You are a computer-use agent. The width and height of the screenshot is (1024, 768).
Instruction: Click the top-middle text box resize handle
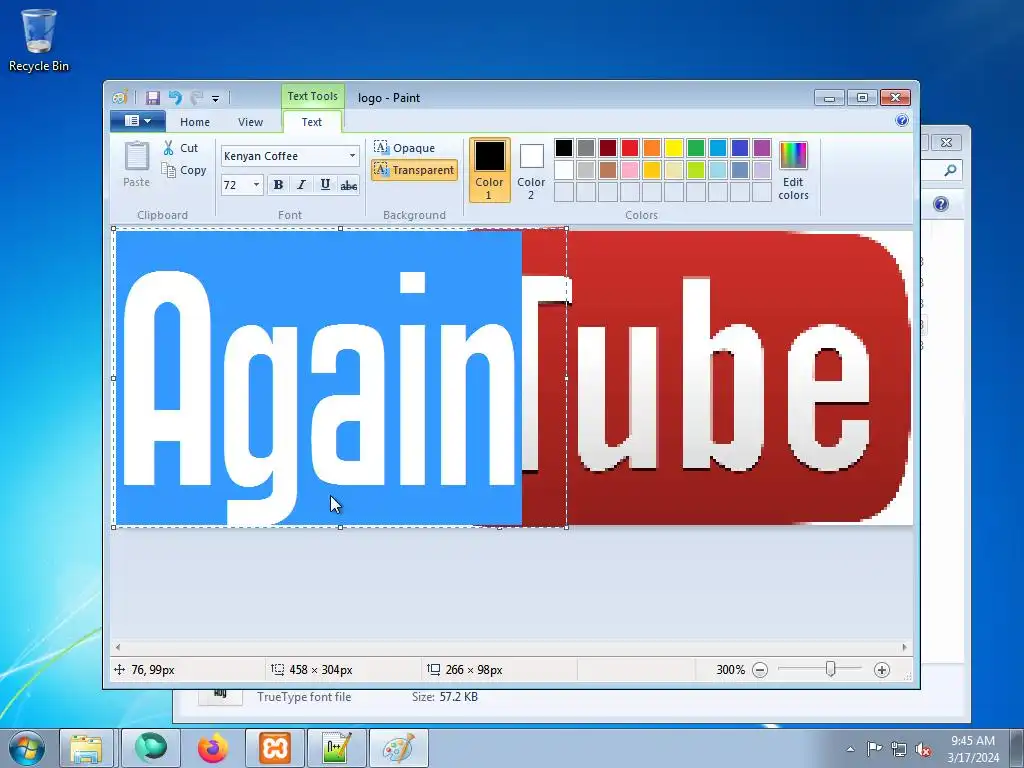[340, 229]
